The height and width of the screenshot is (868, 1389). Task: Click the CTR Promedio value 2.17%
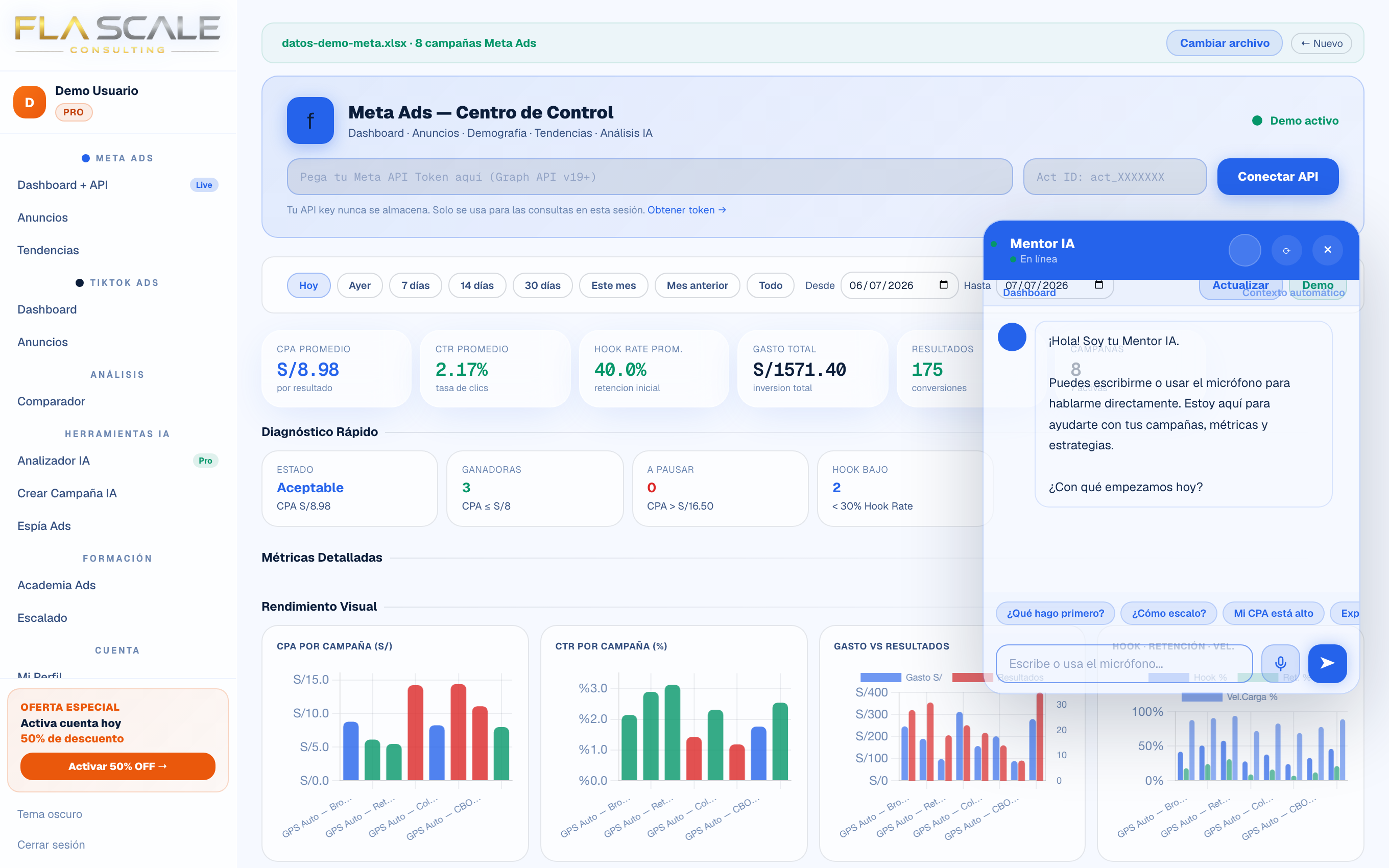tap(462, 370)
